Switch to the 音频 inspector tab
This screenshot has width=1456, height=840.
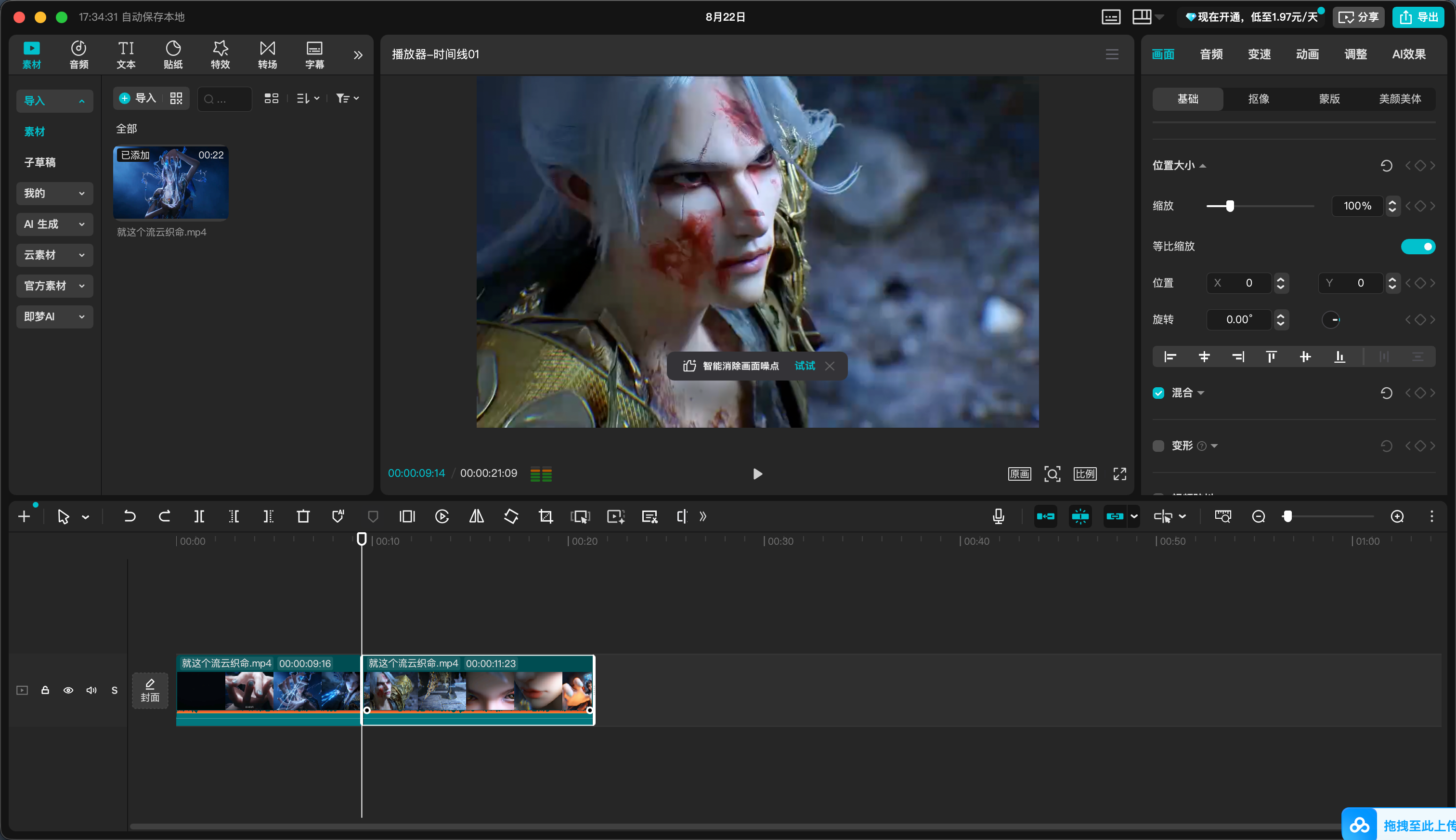coord(1211,54)
